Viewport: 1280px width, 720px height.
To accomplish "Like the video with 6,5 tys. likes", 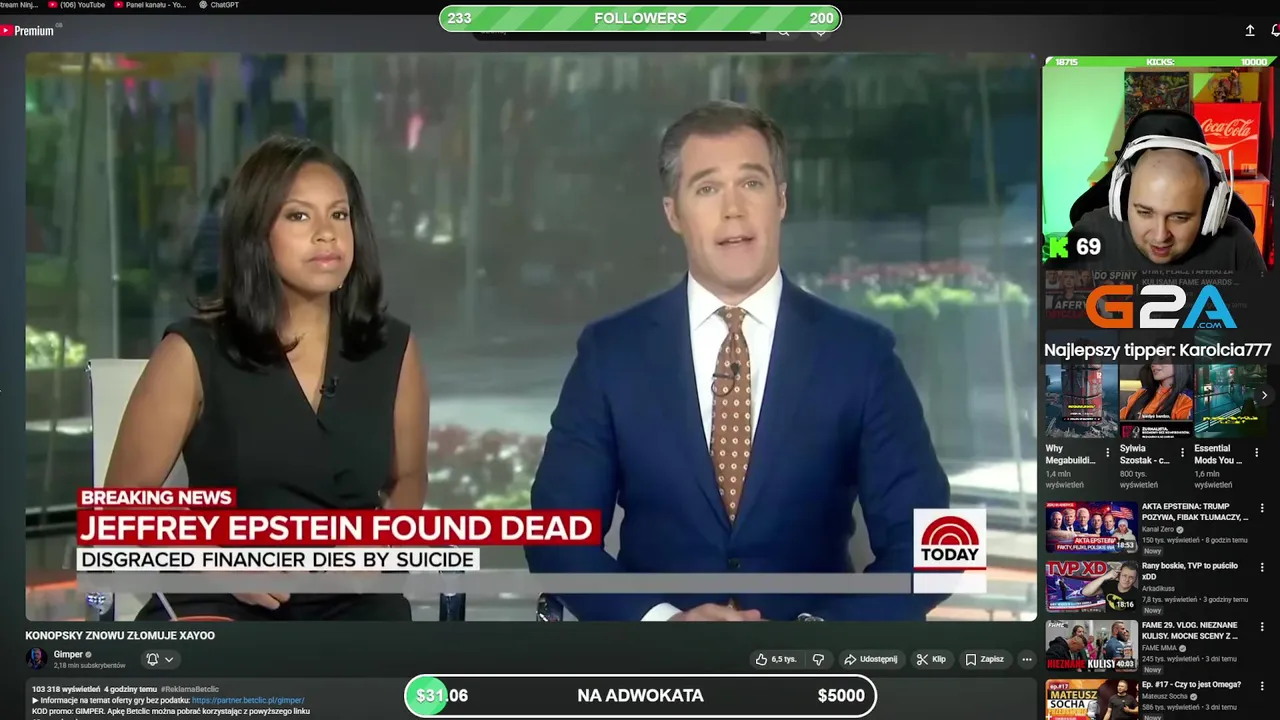I will pos(776,659).
